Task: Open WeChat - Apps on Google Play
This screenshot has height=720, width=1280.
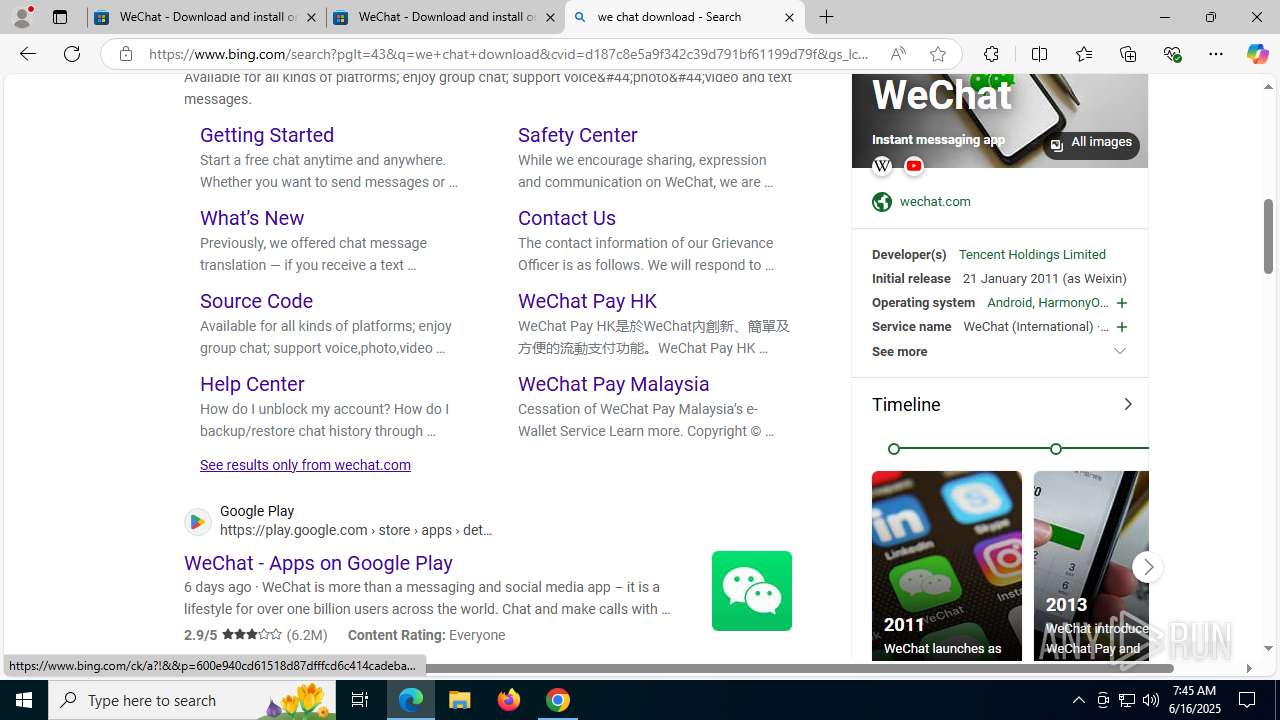Action: (318, 563)
